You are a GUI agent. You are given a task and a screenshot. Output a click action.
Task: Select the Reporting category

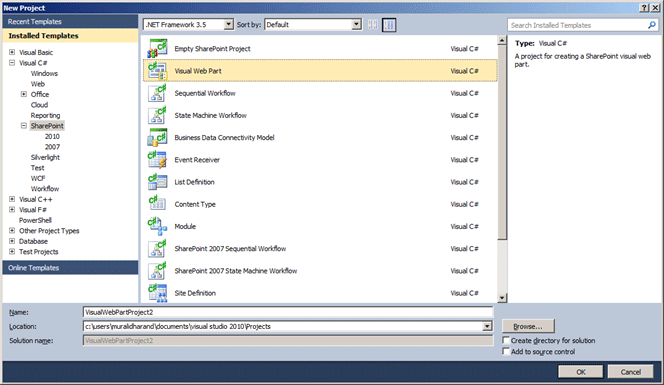[x=45, y=115]
